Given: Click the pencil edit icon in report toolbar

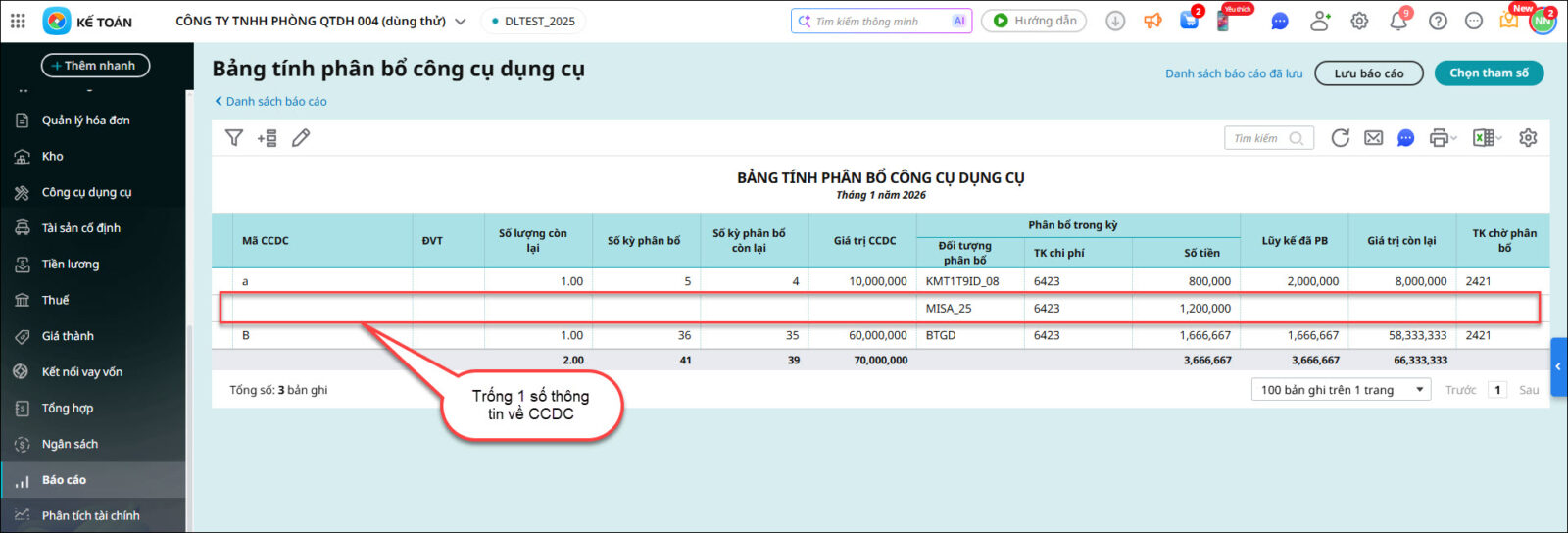Looking at the screenshot, I should click(x=301, y=138).
